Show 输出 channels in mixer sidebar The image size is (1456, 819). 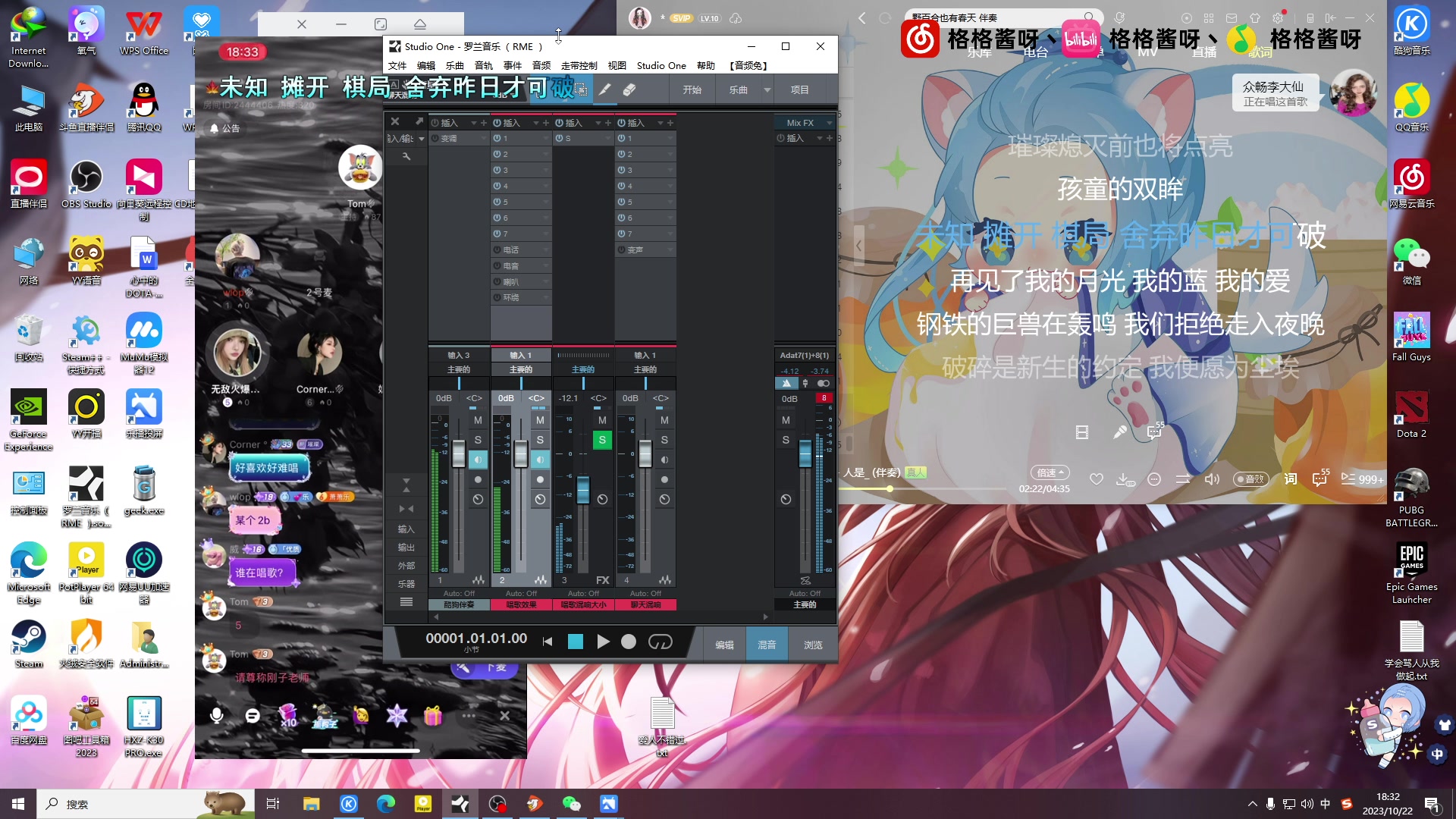coord(406,548)
